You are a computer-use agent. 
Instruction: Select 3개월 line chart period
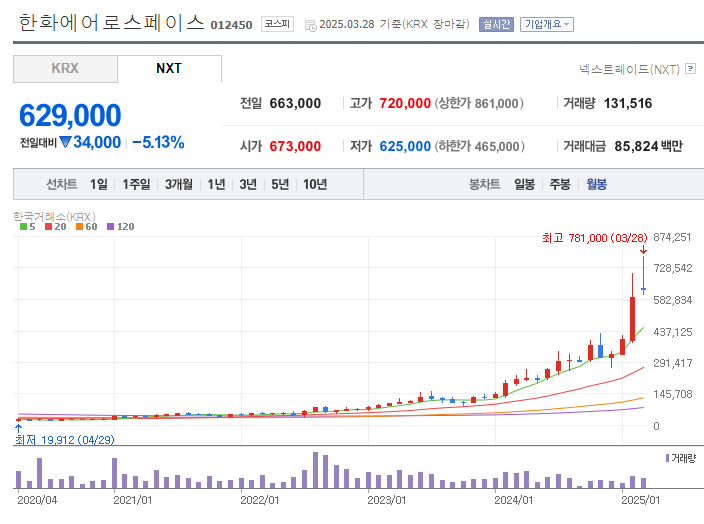pos(179,184)
